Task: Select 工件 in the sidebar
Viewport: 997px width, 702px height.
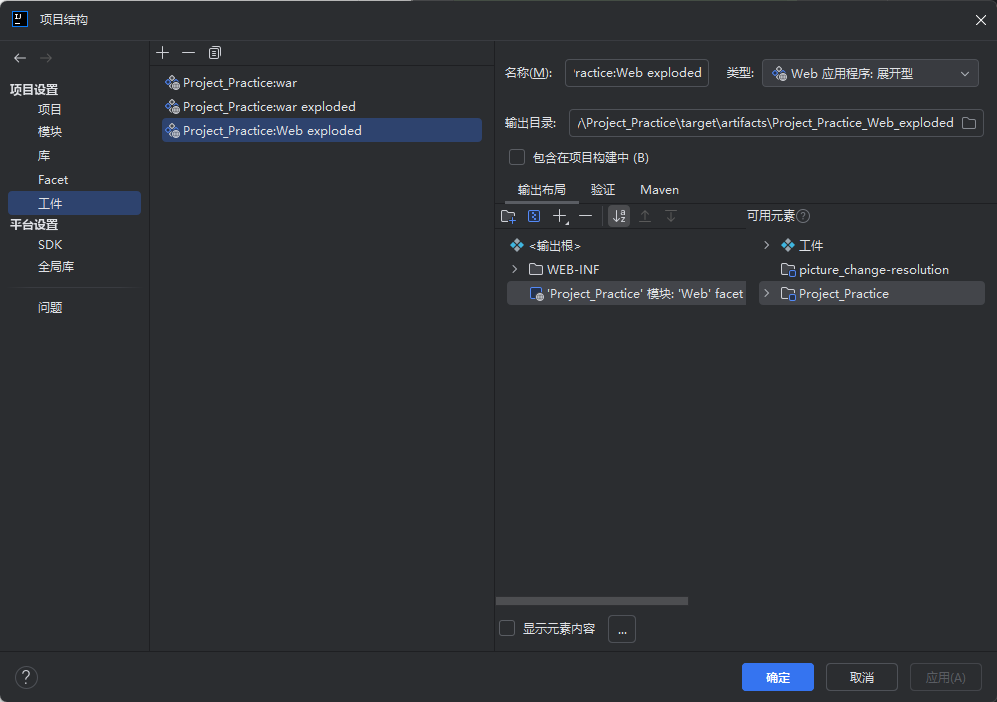Action: (74, 203)
